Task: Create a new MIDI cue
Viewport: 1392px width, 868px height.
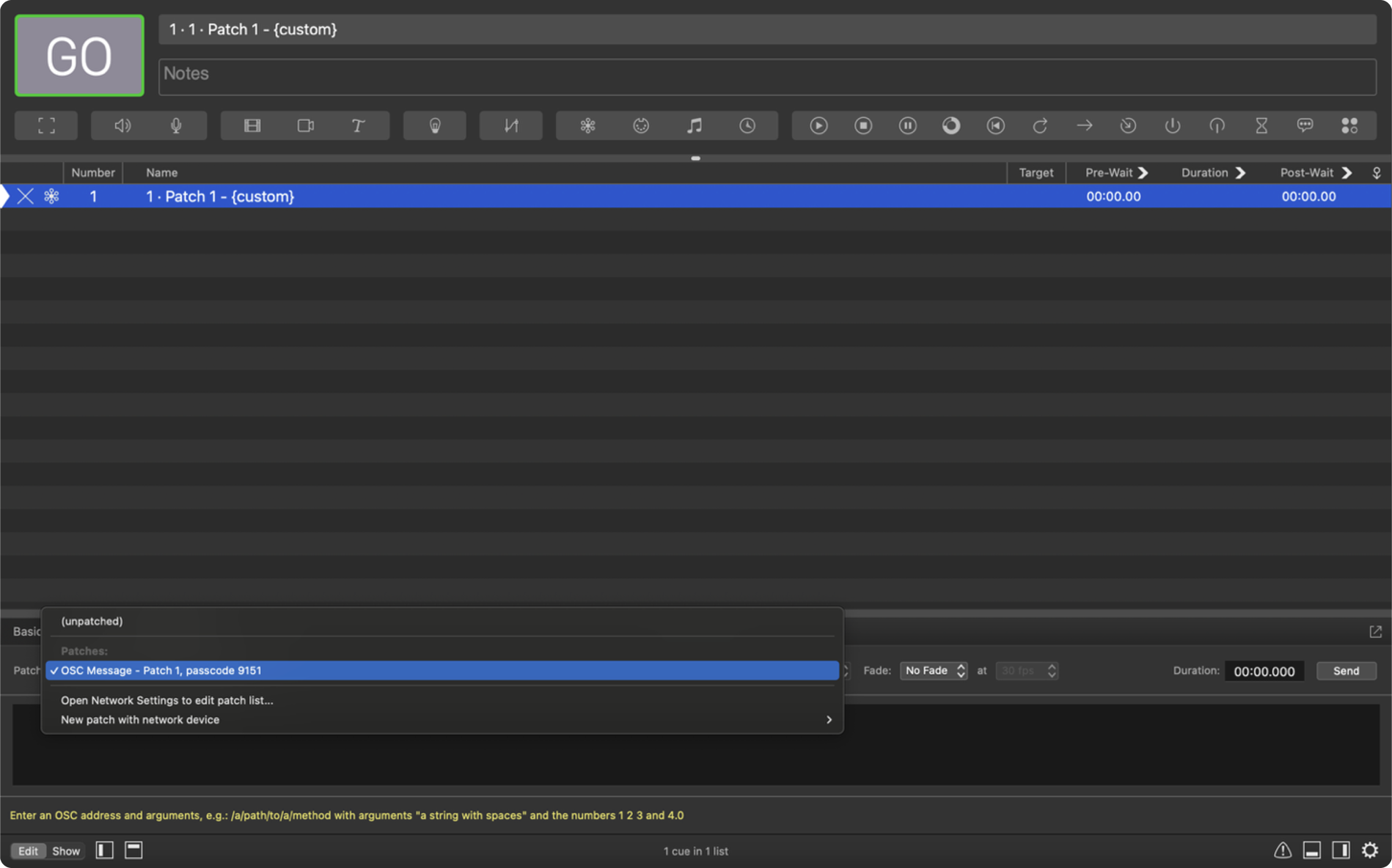Action: click(640, 125)
